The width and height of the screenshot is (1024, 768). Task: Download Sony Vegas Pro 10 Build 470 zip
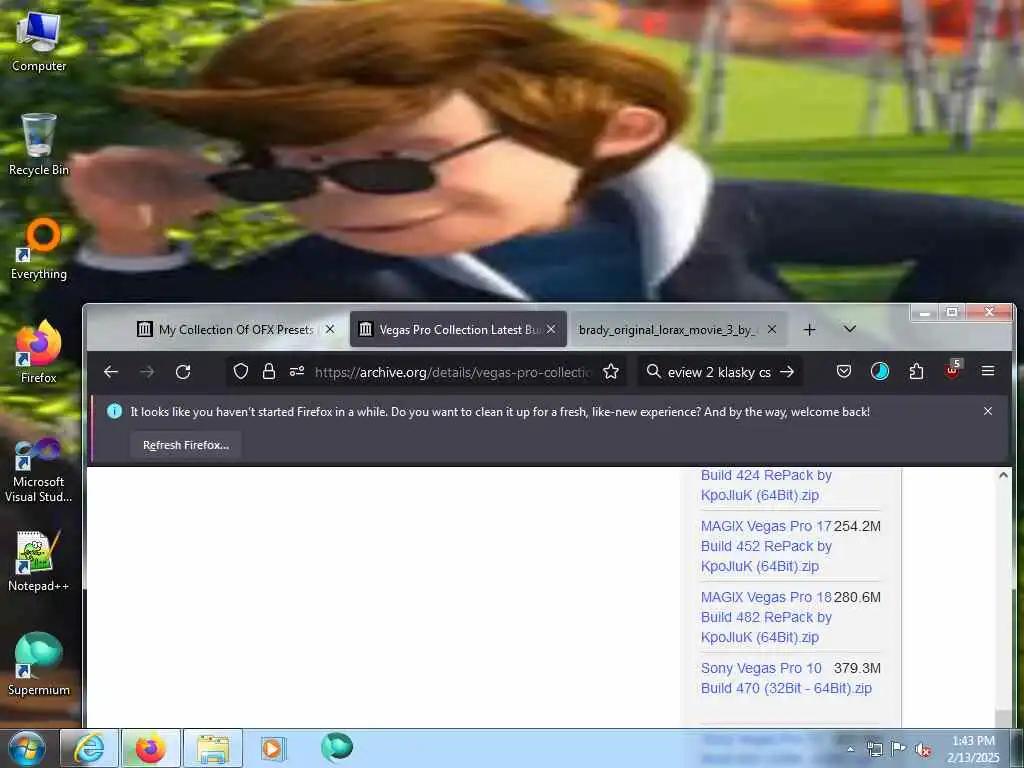(786, 678)
